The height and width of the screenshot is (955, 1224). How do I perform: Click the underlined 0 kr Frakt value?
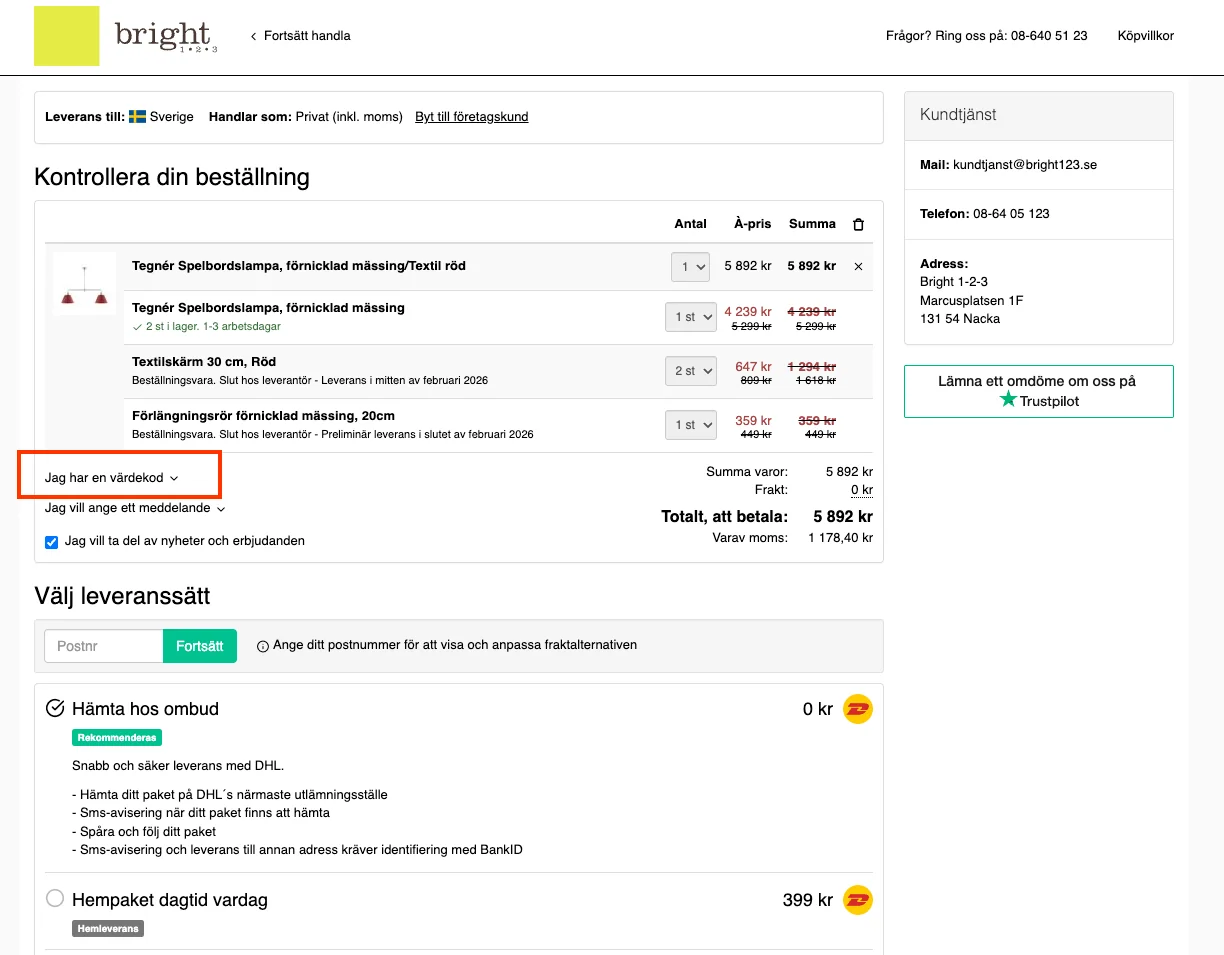coord(862,490)
